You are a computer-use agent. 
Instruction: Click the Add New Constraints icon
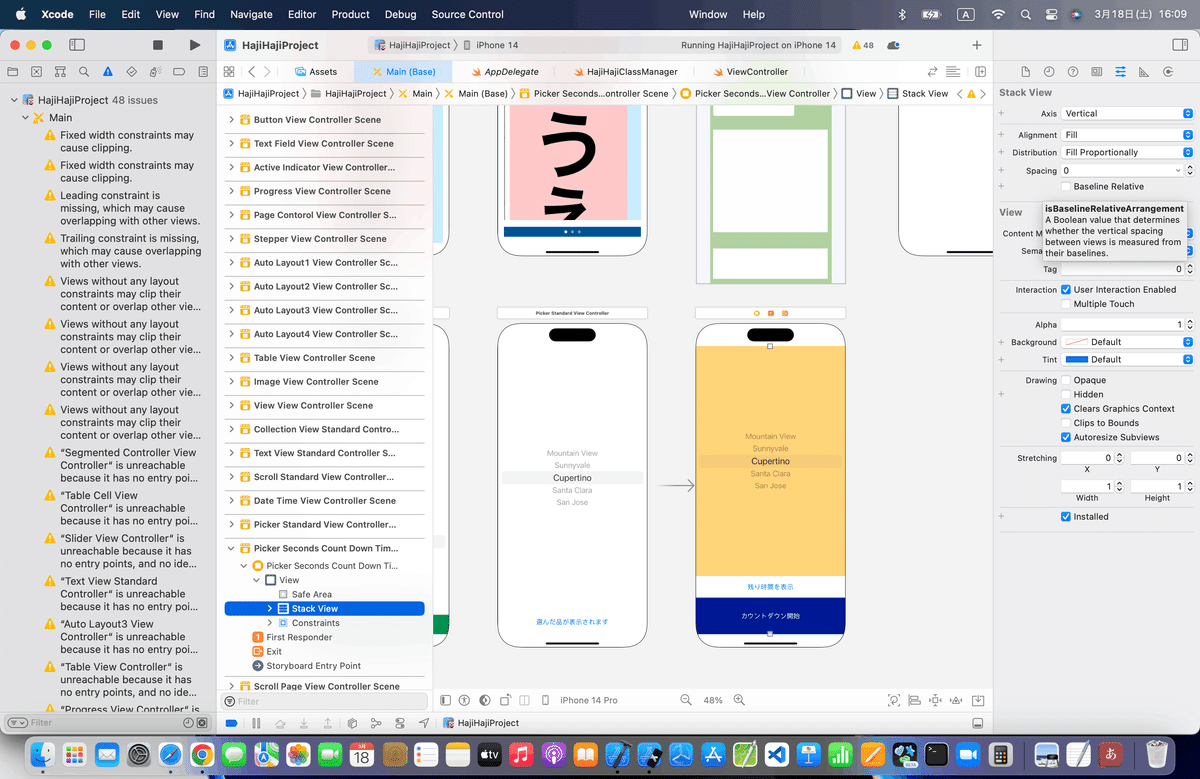937,701
